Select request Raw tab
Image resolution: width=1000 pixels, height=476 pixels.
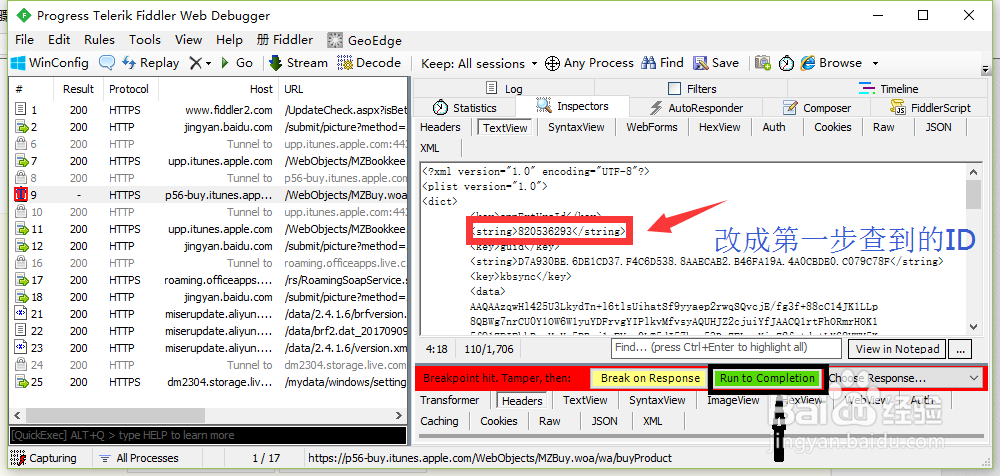click(883, 127)
